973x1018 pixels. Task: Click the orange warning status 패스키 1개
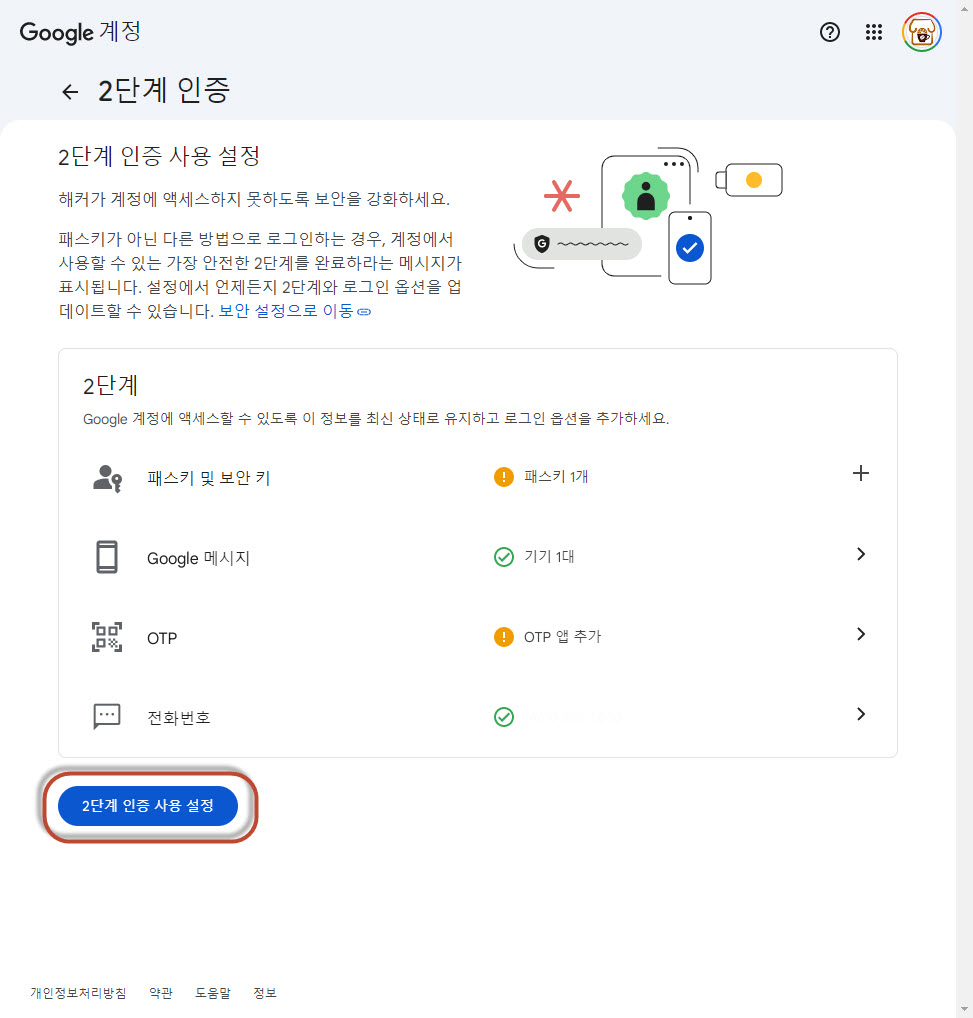[x=543, y=477]
